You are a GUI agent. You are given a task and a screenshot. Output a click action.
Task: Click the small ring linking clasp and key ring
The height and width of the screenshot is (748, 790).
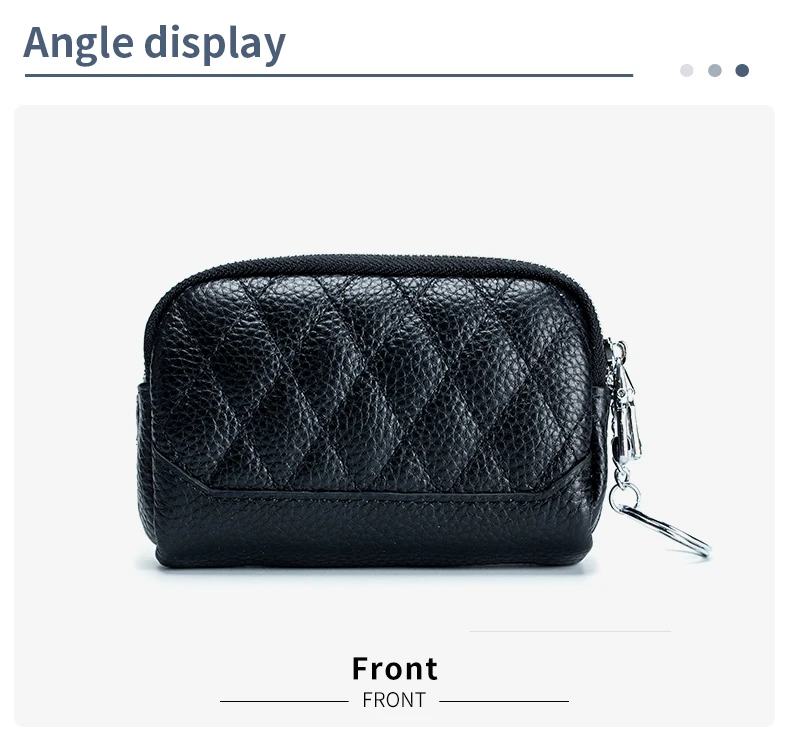[624, 496]
